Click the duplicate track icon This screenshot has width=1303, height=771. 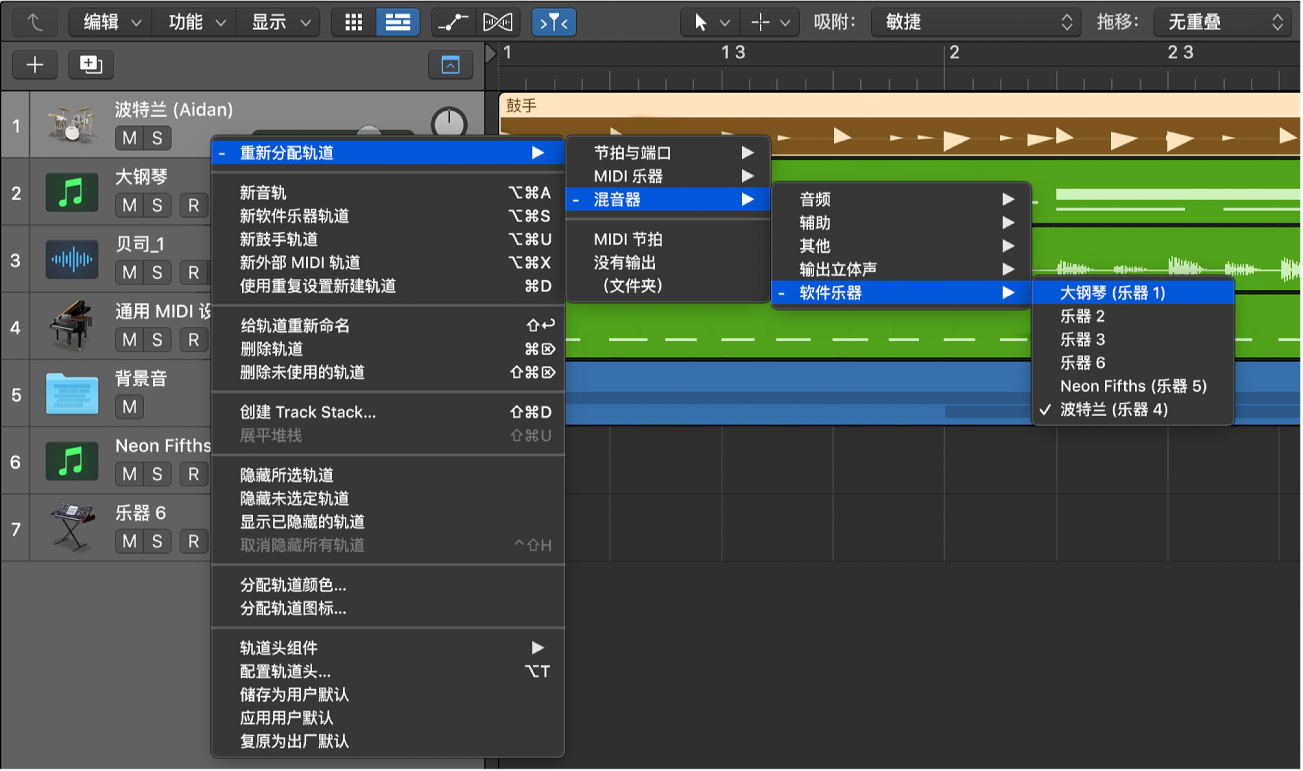(91, 65)
